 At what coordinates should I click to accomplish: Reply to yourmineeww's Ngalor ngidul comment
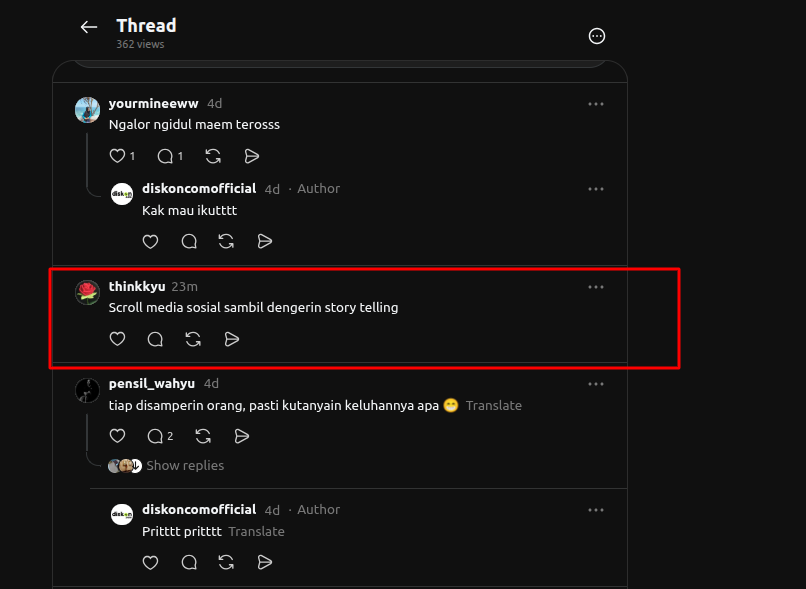tap(165, 156)
